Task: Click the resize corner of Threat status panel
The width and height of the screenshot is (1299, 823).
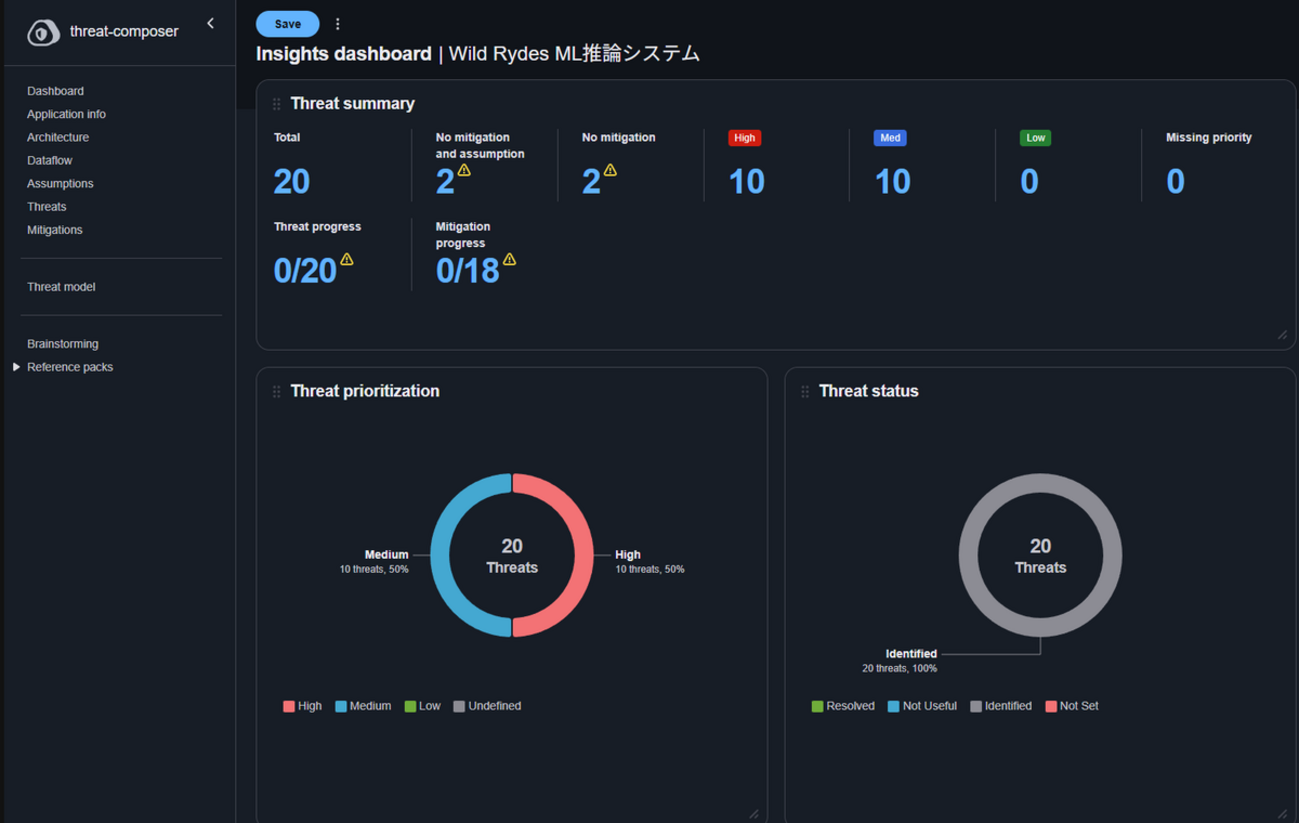Action: tap(1282, 813)
